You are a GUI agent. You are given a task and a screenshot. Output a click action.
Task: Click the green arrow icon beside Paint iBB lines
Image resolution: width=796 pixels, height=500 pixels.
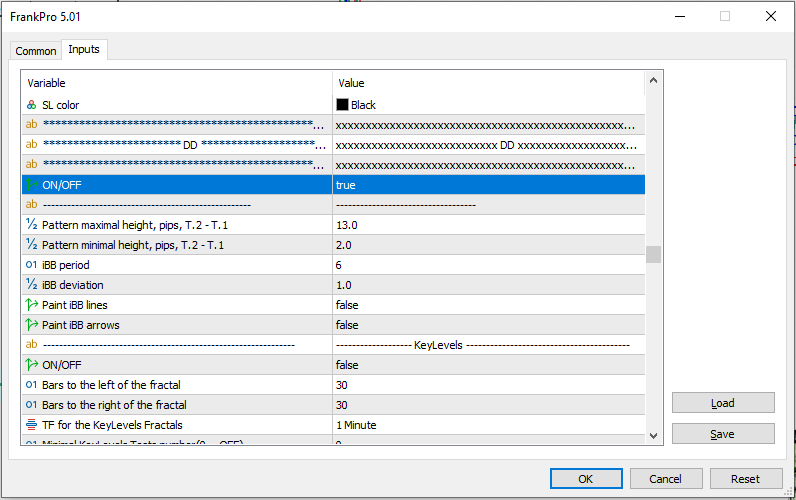tap(31, 305)
